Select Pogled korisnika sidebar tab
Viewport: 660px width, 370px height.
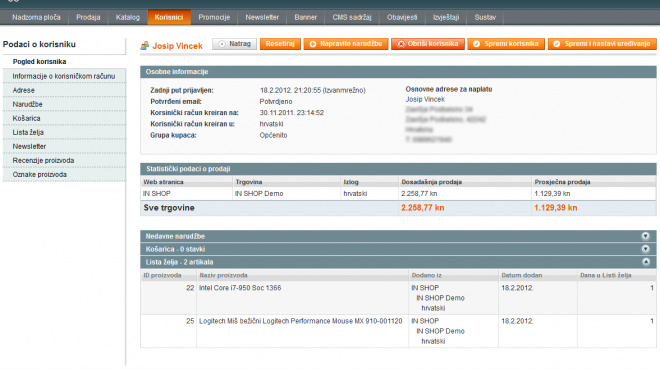click(64, 61)
